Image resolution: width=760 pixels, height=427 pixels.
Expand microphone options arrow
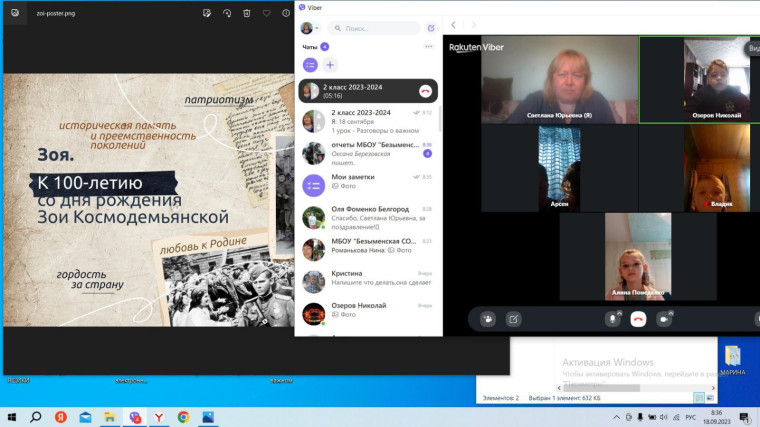point(619,313)
